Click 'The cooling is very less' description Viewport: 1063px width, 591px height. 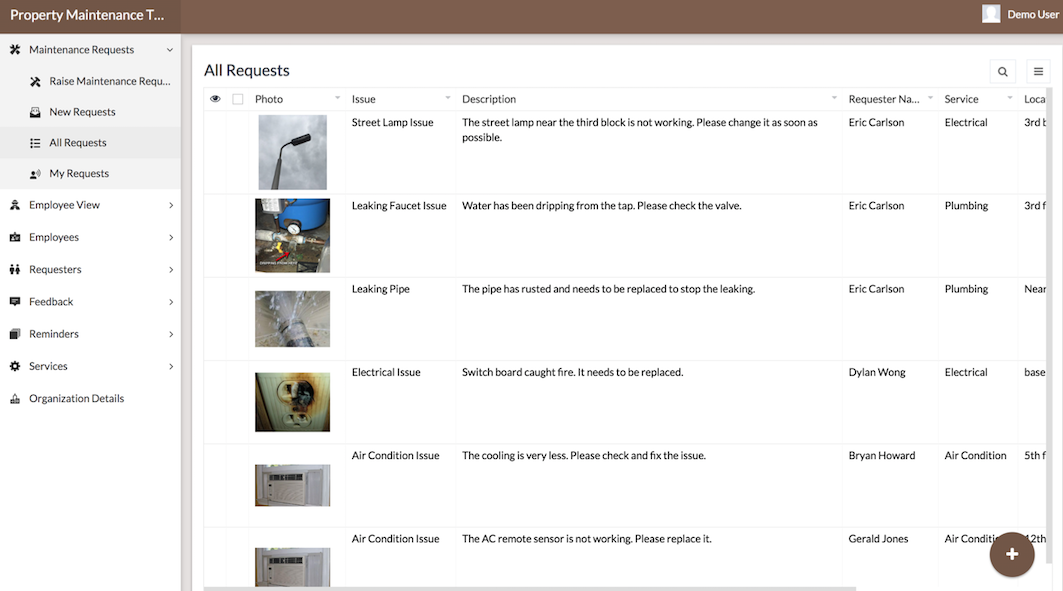click(584, 456)
